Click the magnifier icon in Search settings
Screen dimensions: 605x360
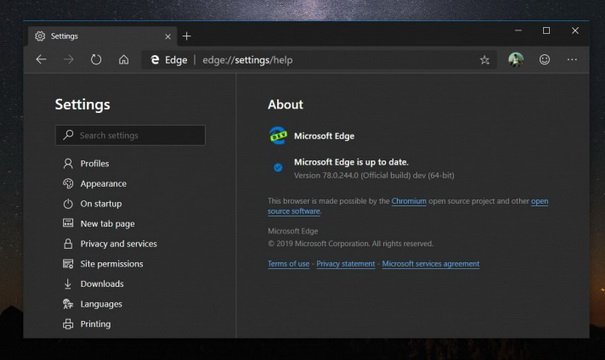point(68,135)
